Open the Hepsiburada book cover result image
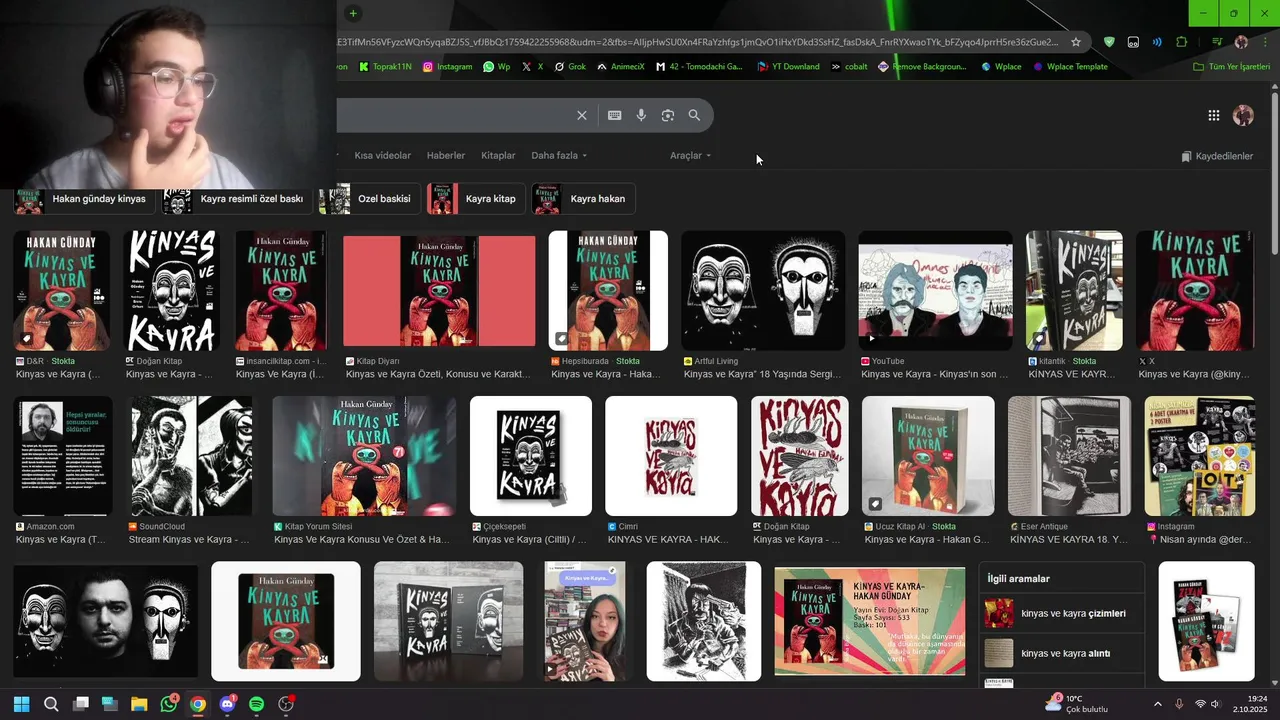 (x=608, y=291)
